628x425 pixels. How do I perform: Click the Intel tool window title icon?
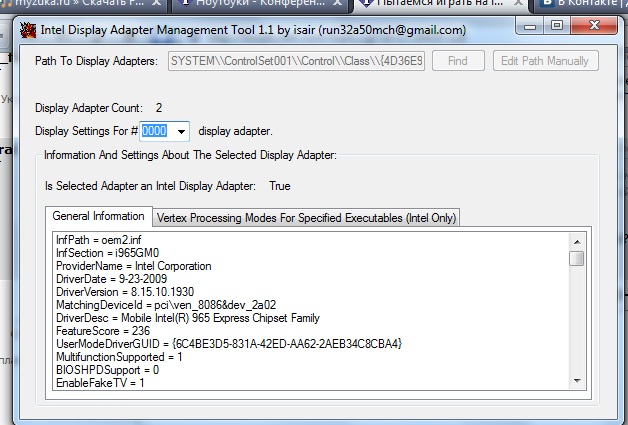coord(28,30)
